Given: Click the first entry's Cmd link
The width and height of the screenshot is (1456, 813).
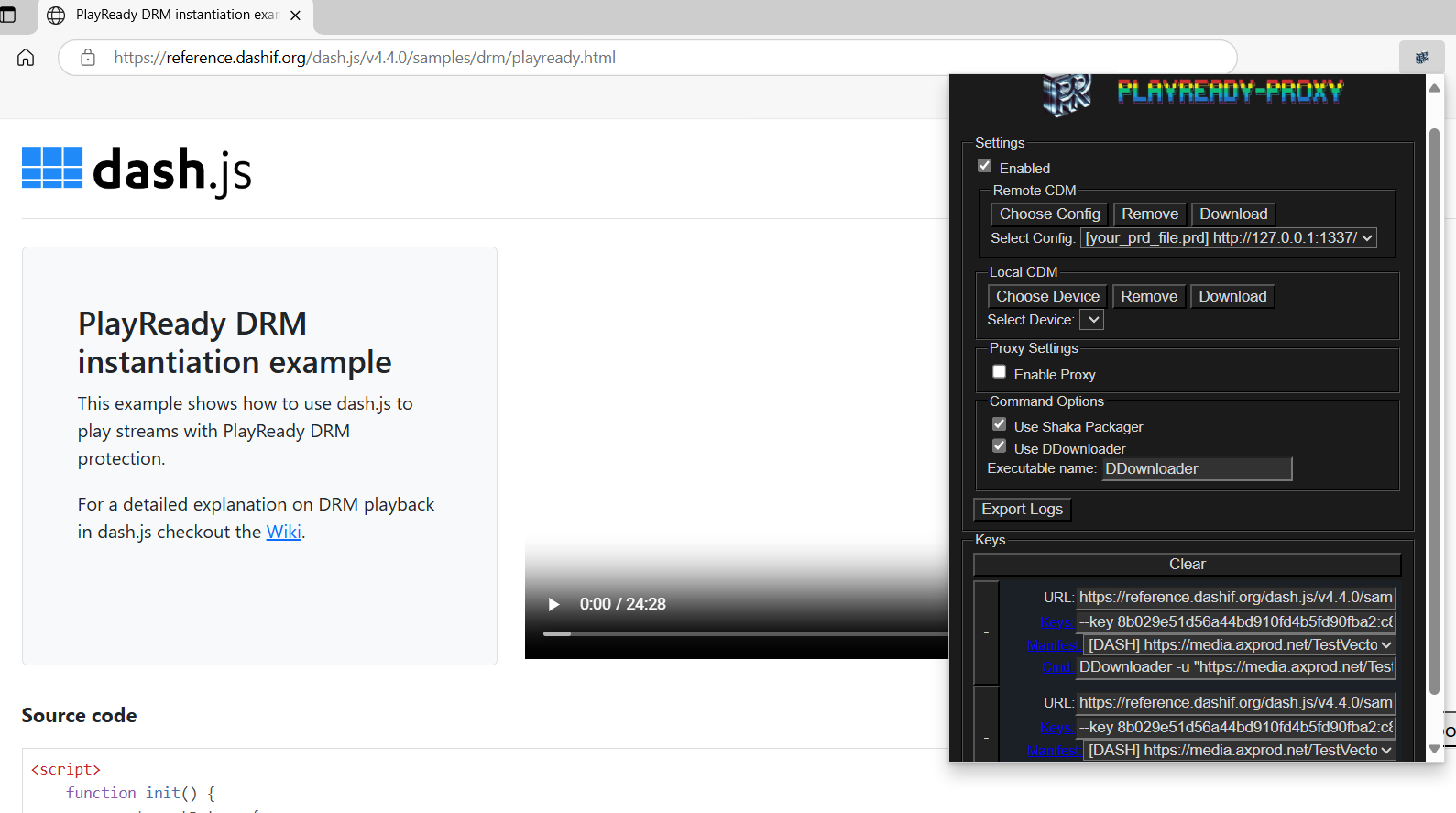Looking at the screenshot, I should tap(1057, 667).
